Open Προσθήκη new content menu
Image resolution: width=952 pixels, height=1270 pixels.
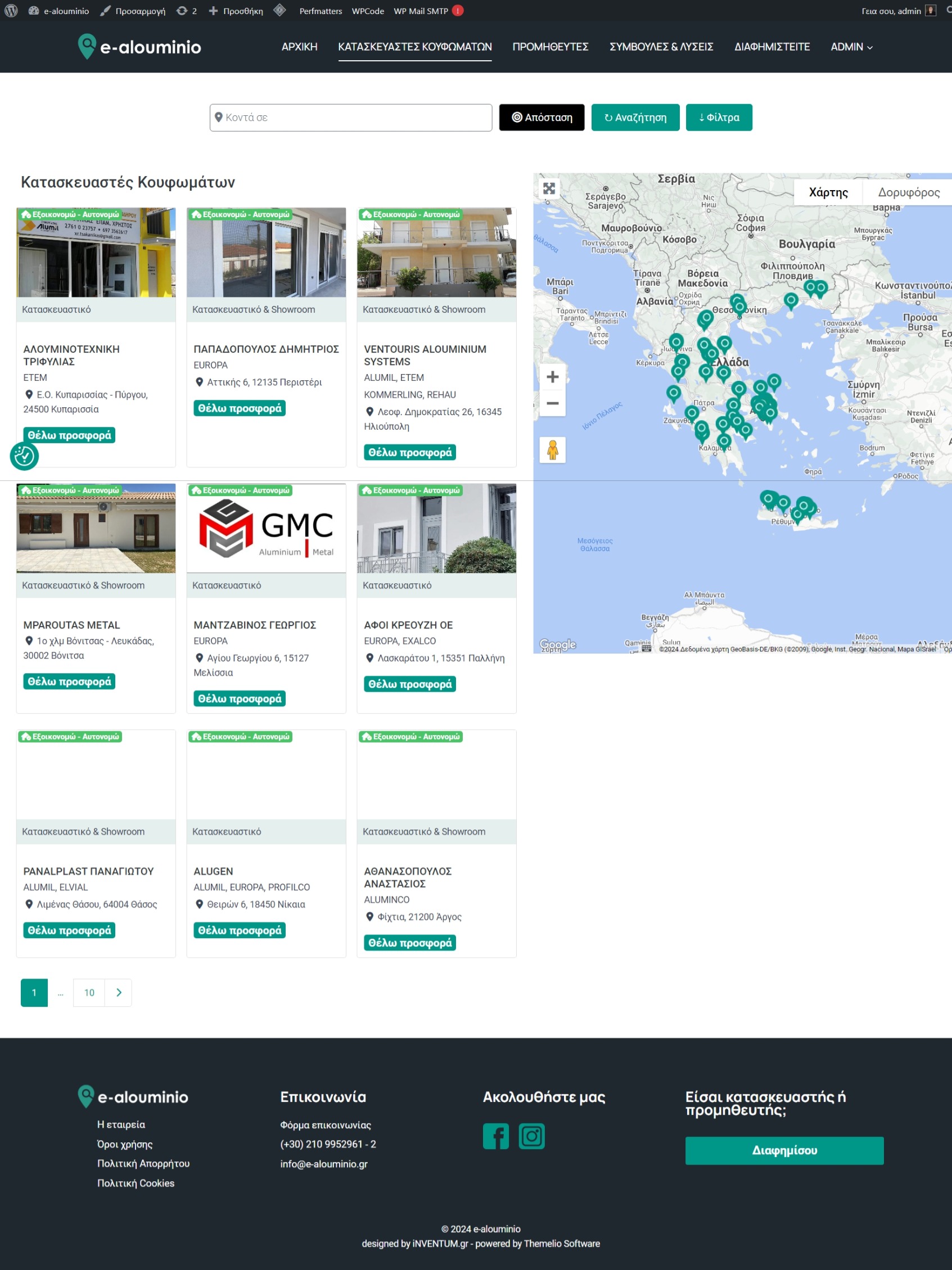pos(236,11)
